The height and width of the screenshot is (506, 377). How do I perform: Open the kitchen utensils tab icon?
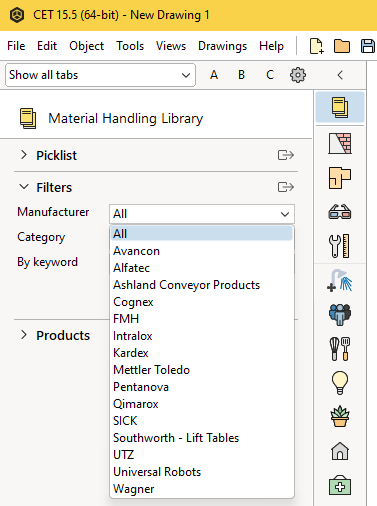pyautogui.click(x=340, y=349)
